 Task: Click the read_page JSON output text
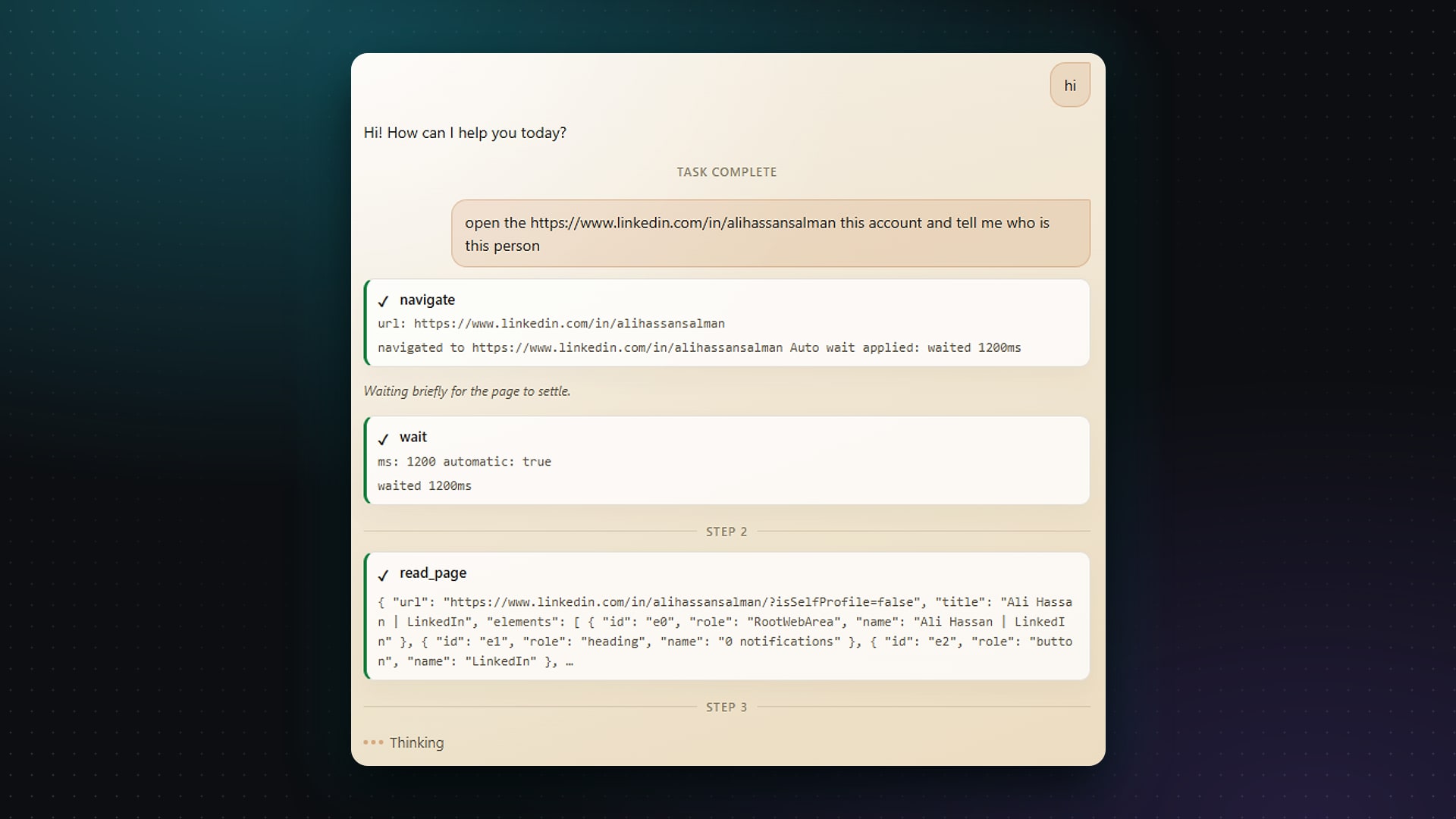coord(725,632)
